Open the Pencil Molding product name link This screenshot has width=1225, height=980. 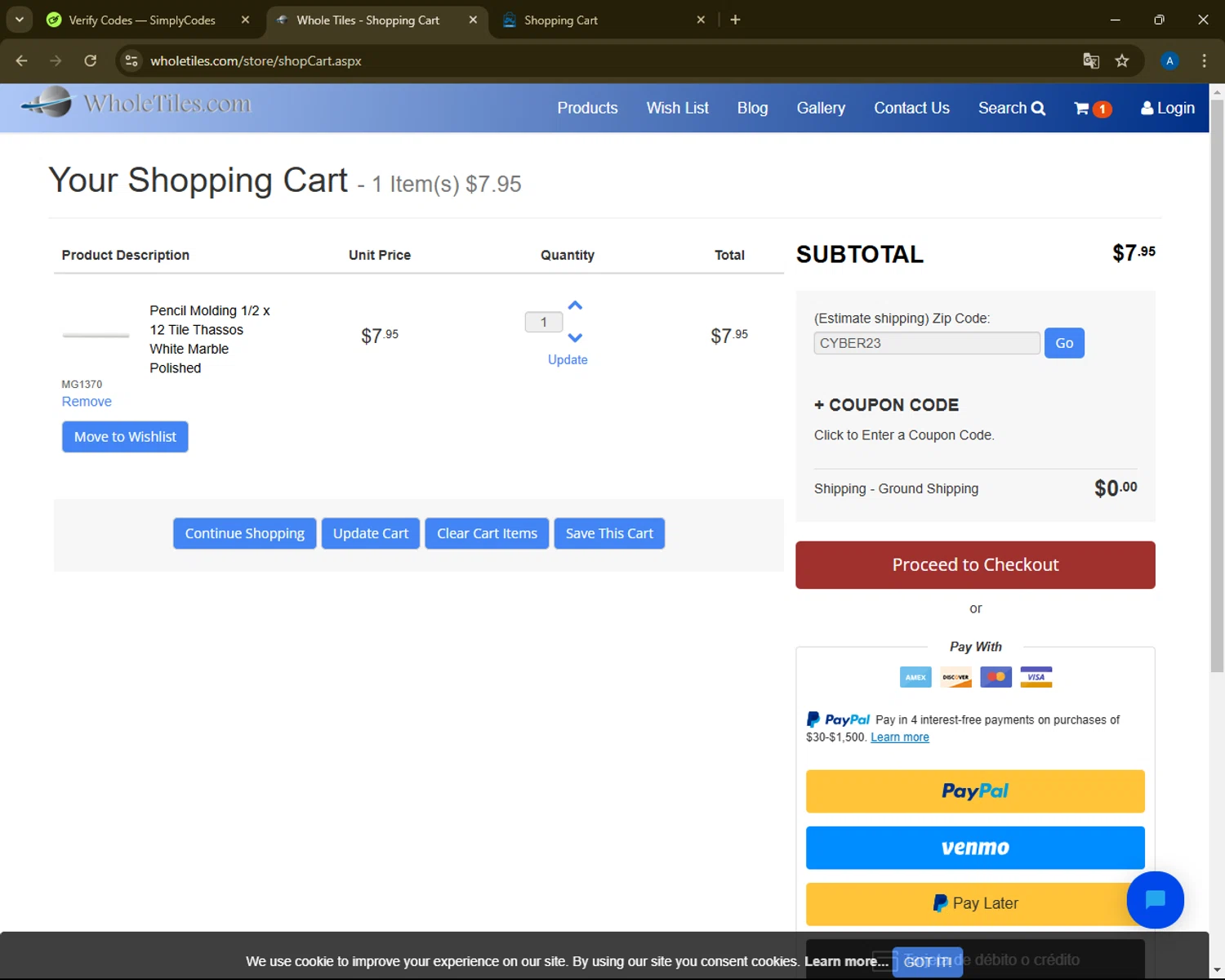[x=209, y=339]
